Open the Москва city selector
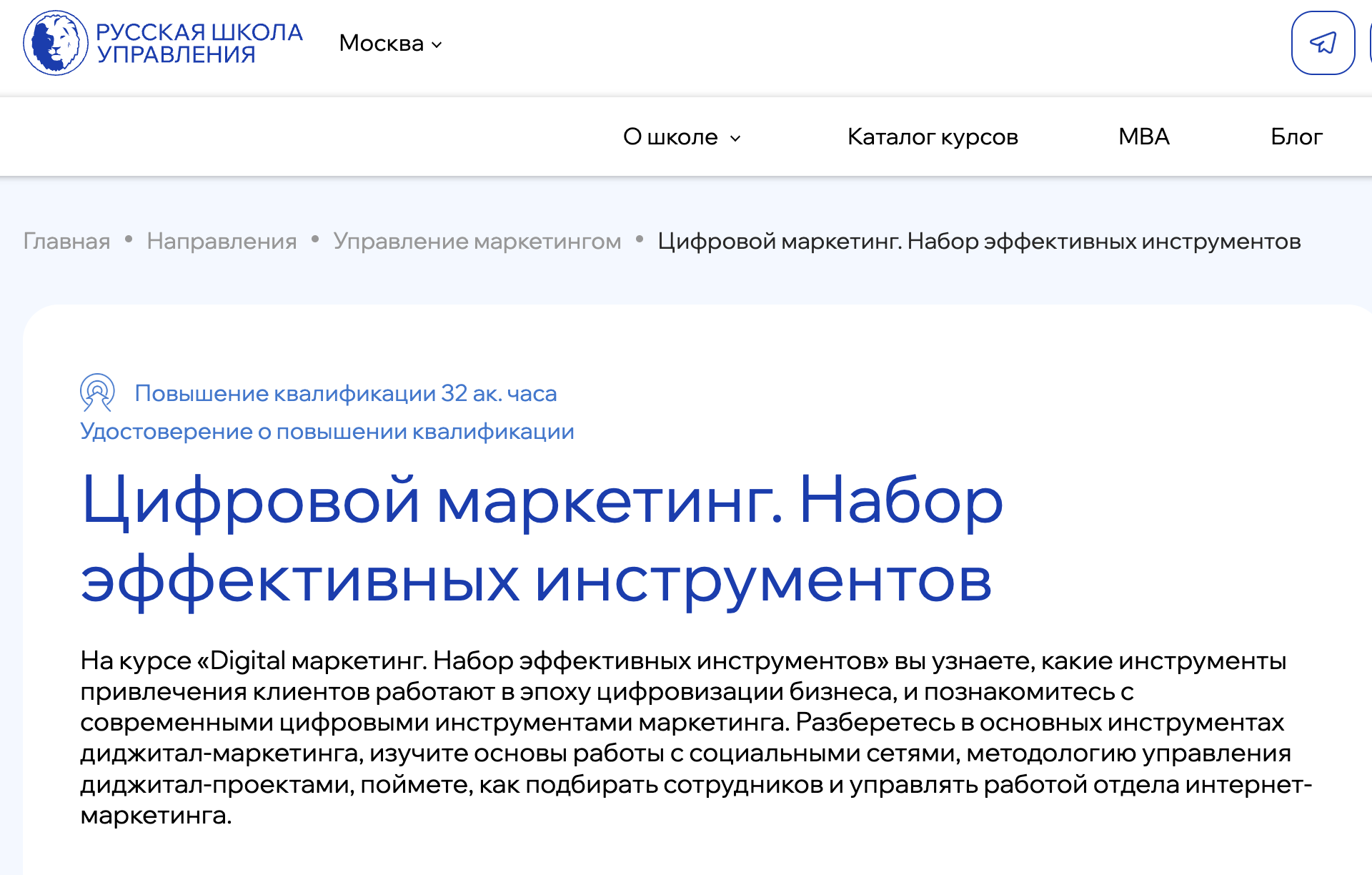The height and width of the screenshot is (875, 1372). pyautogui.click(x=382, y=43)
